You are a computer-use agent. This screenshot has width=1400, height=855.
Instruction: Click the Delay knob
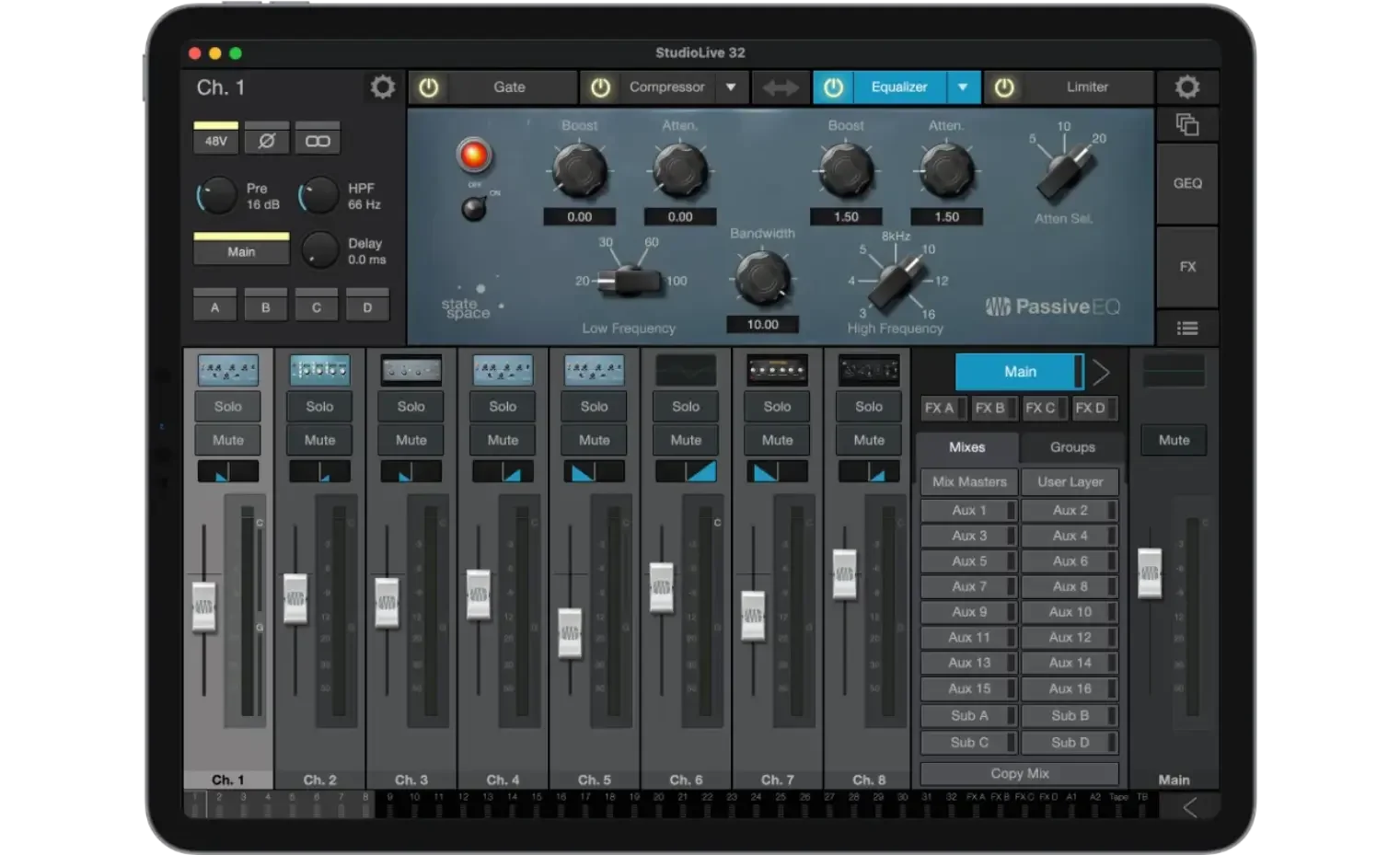click(320, 250)
